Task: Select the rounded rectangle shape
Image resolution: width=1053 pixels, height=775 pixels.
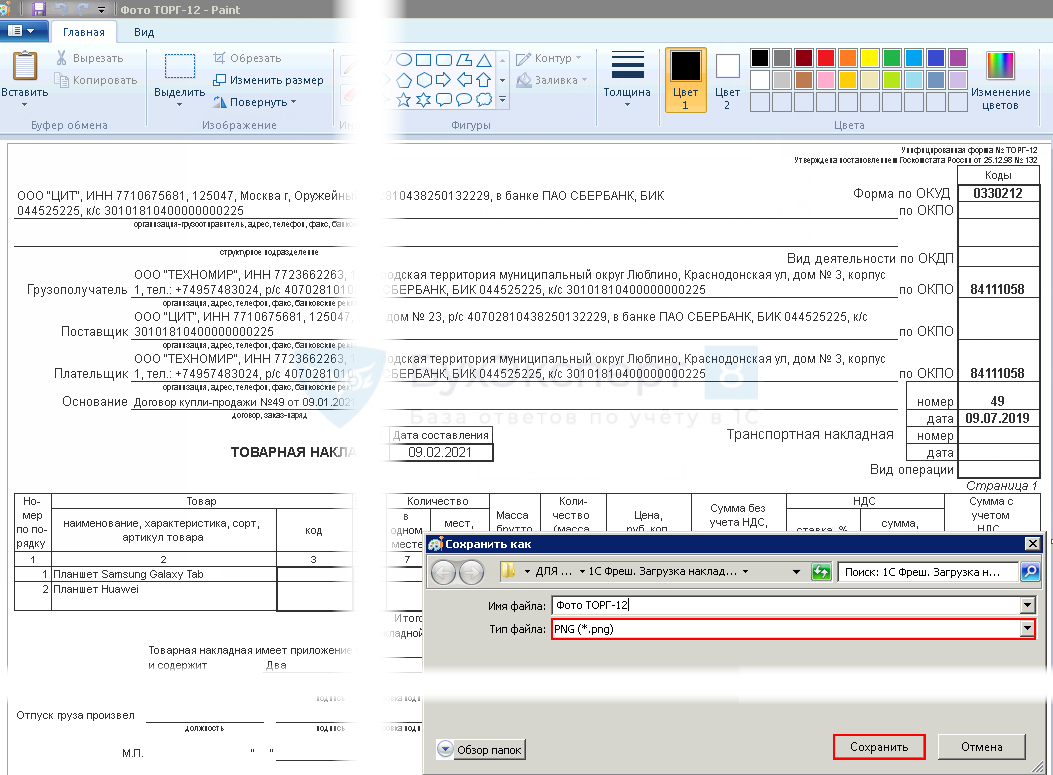Action: pos(444,60)
